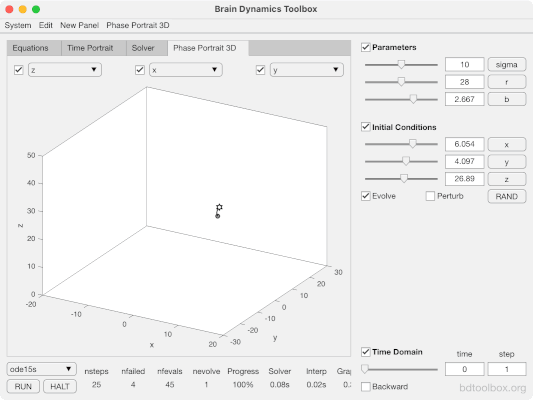Switch to the Equations tab
The width and height of the screenshot is (533, 400).
pyautogui.click(x=30, y=48)
